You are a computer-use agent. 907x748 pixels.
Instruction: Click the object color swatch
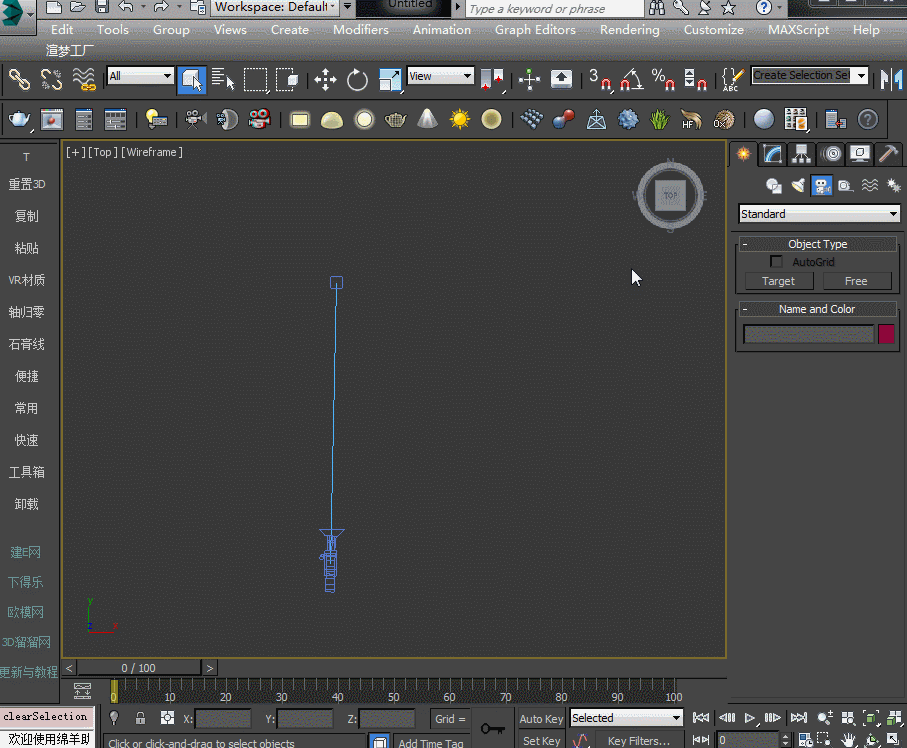point(886,334)
